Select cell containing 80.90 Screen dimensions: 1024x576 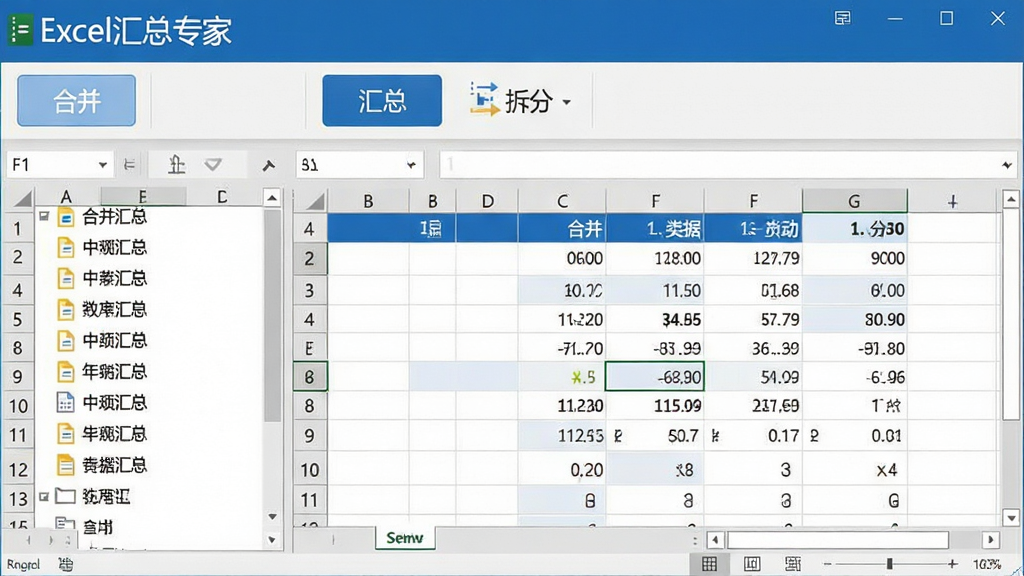click(x=855, y=319)
